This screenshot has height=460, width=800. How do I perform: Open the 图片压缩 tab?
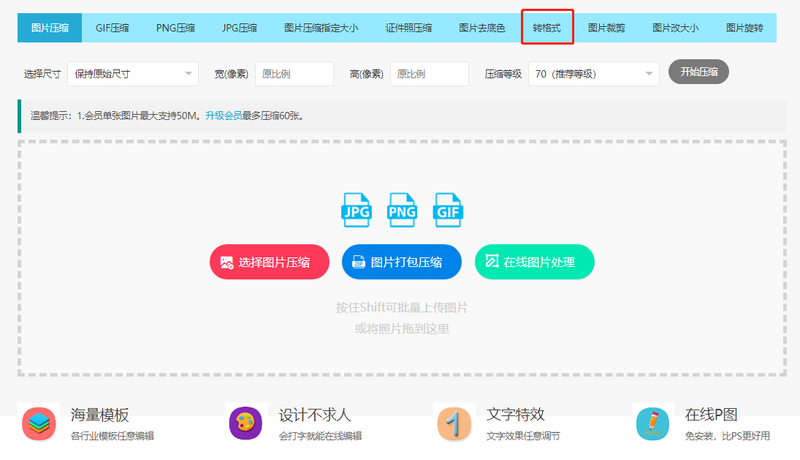pyautogui.click(x=49, y=28)
